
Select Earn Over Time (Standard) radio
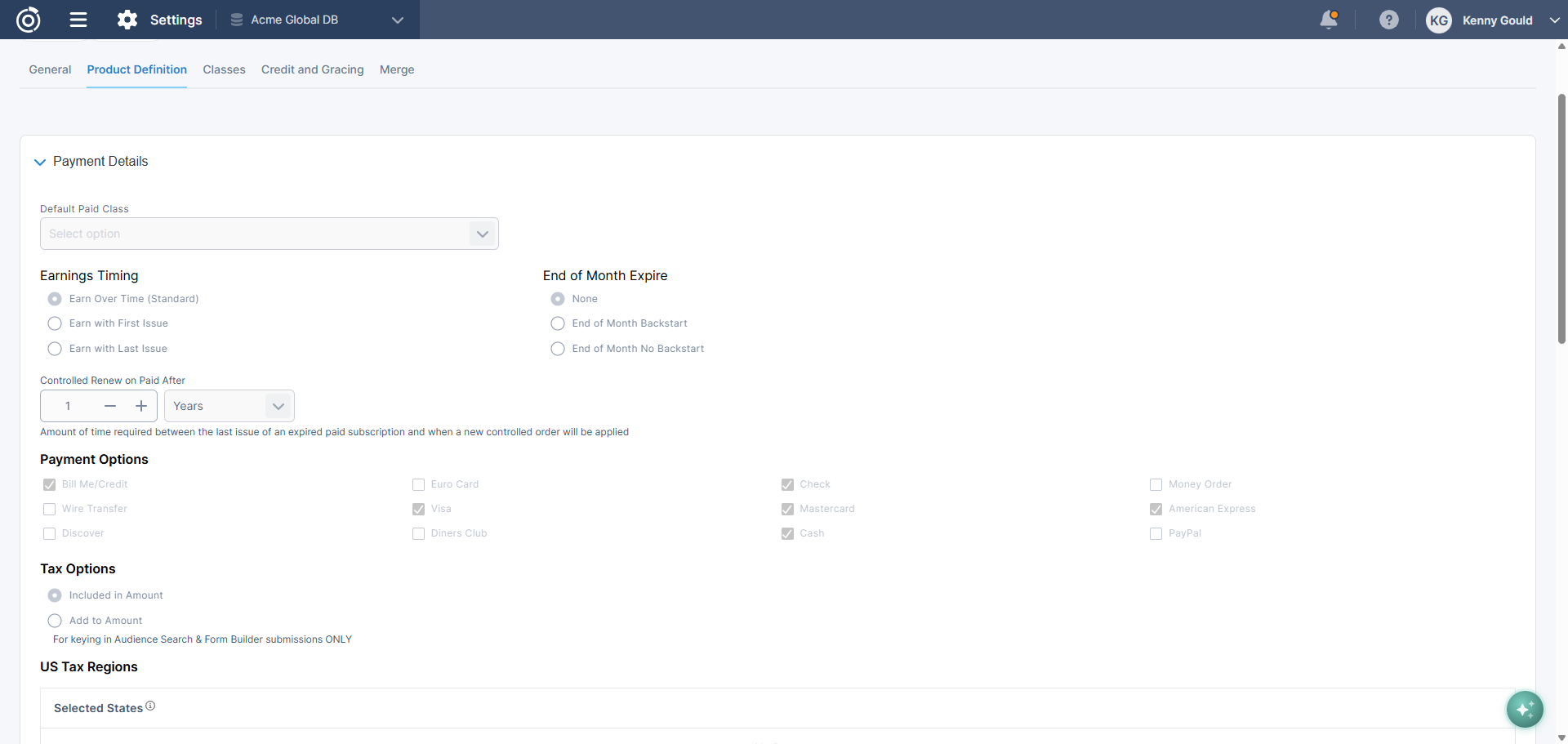55,299
